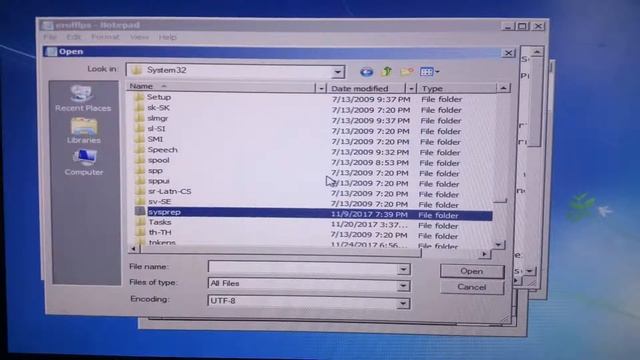The image size is (640, 360).
Task: Close the Open dialog with X
Action: coord(508,53)
